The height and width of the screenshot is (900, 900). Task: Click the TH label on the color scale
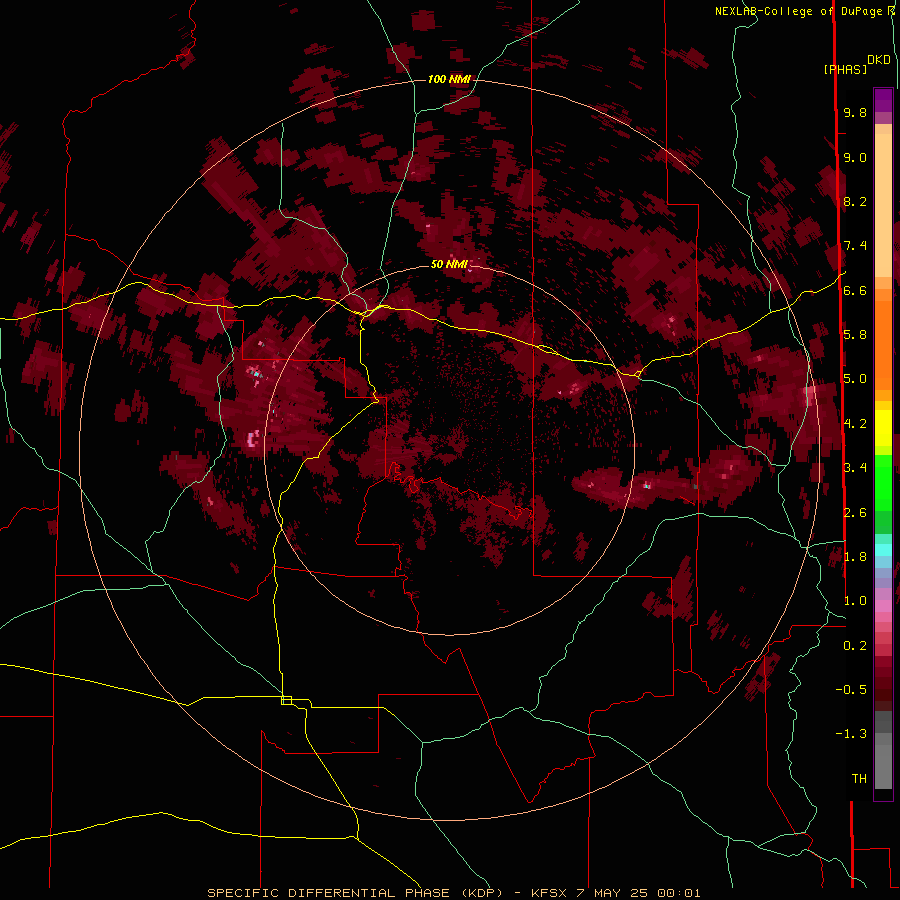coord(859,778)
